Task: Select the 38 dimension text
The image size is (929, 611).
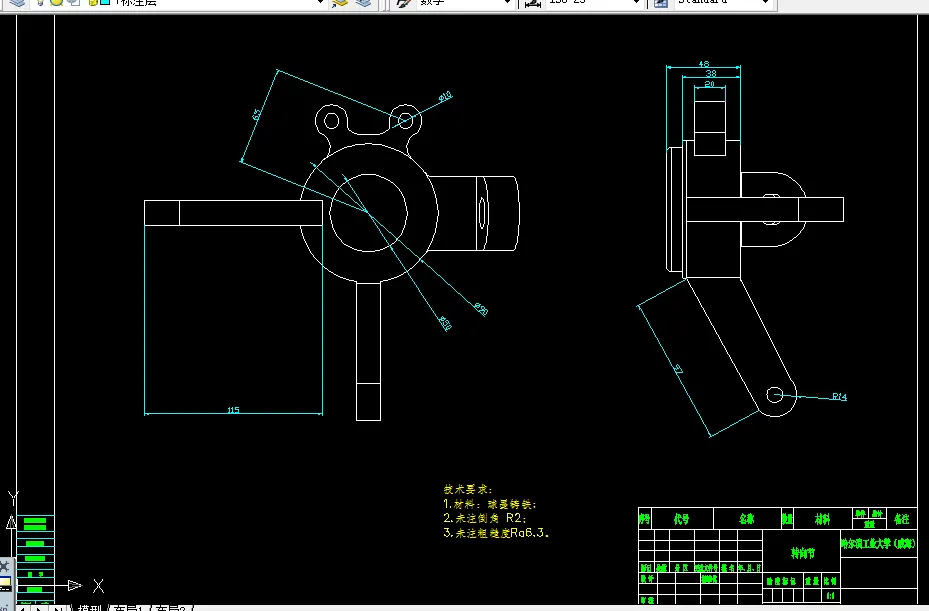Action: (x=710, y=73)
